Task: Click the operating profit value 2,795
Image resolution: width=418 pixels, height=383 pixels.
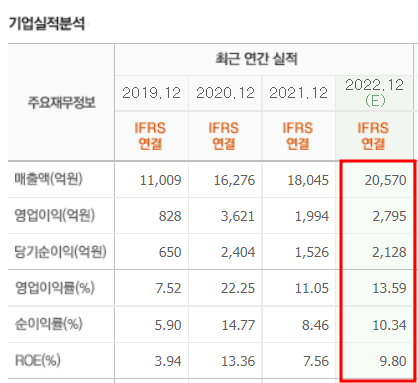Action: click(389, 216)
